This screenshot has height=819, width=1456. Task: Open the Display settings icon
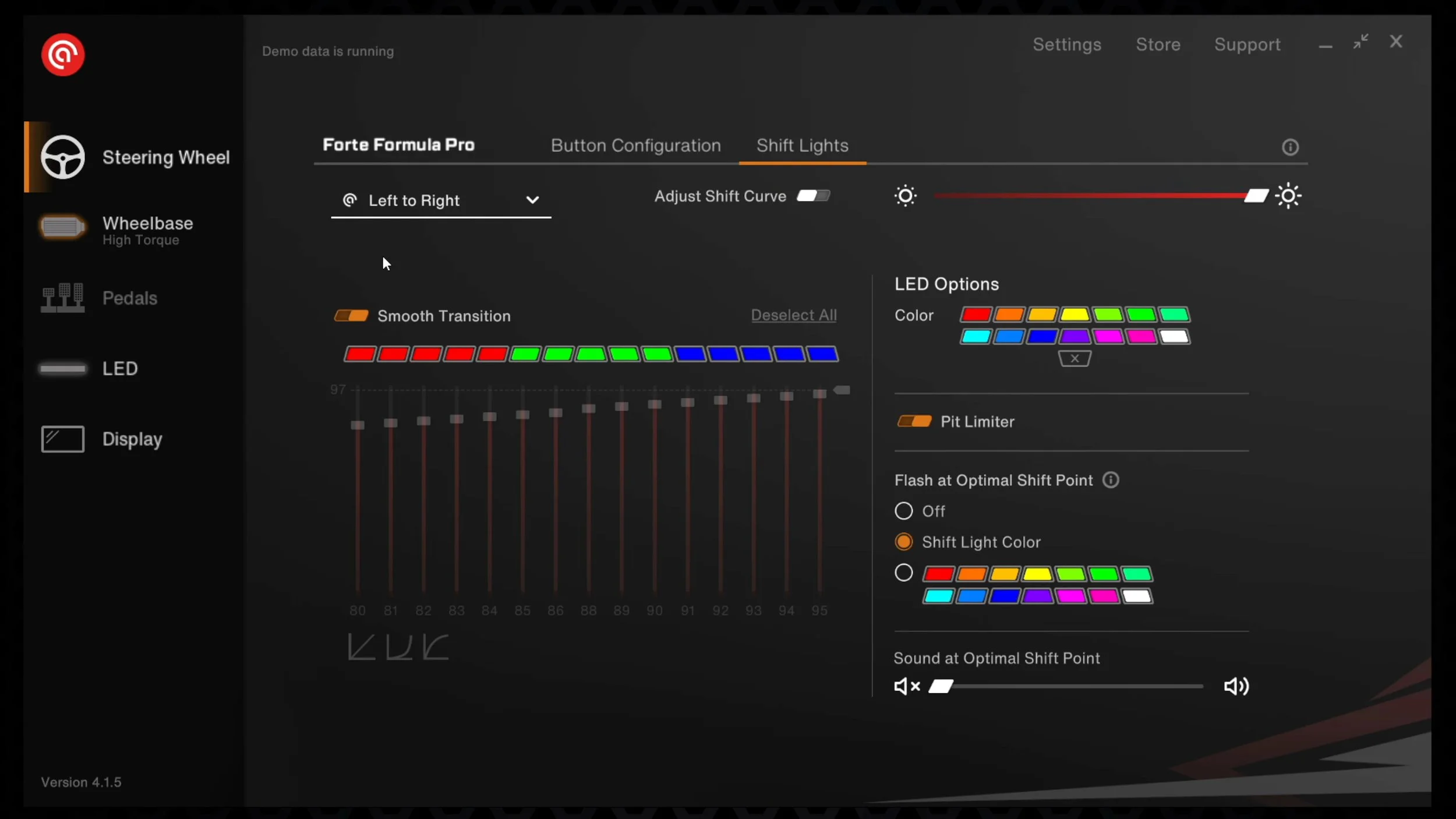(x=62, y=439)
